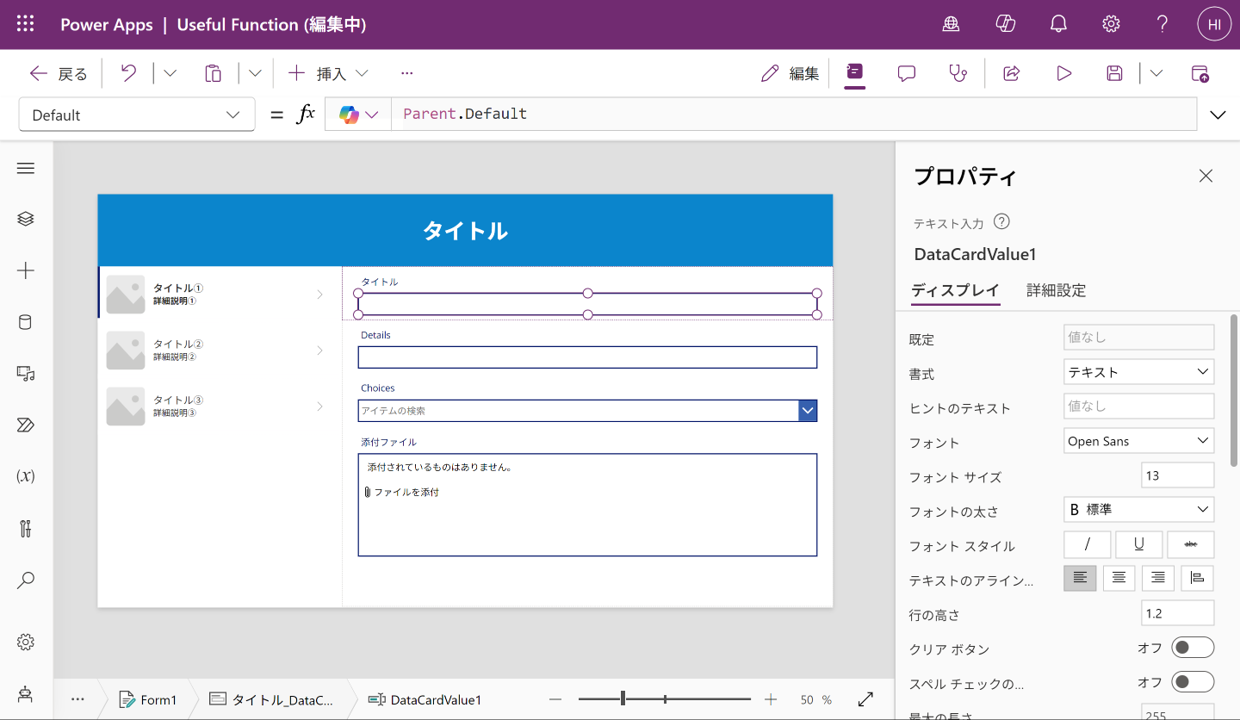Open more commands ellipsis in toolbar
The image size is (1240, 720).
[x=406, y=73]
